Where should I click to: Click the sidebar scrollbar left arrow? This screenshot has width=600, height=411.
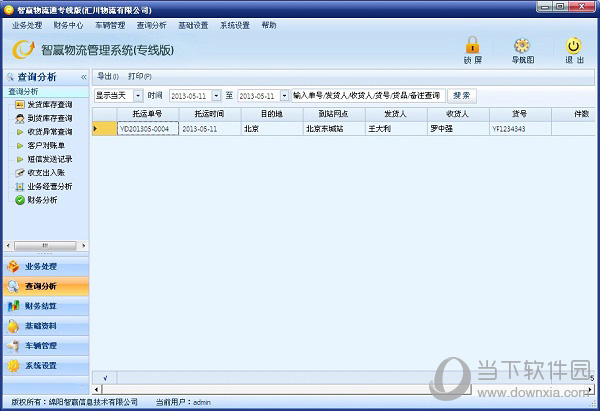coord(8,245)
